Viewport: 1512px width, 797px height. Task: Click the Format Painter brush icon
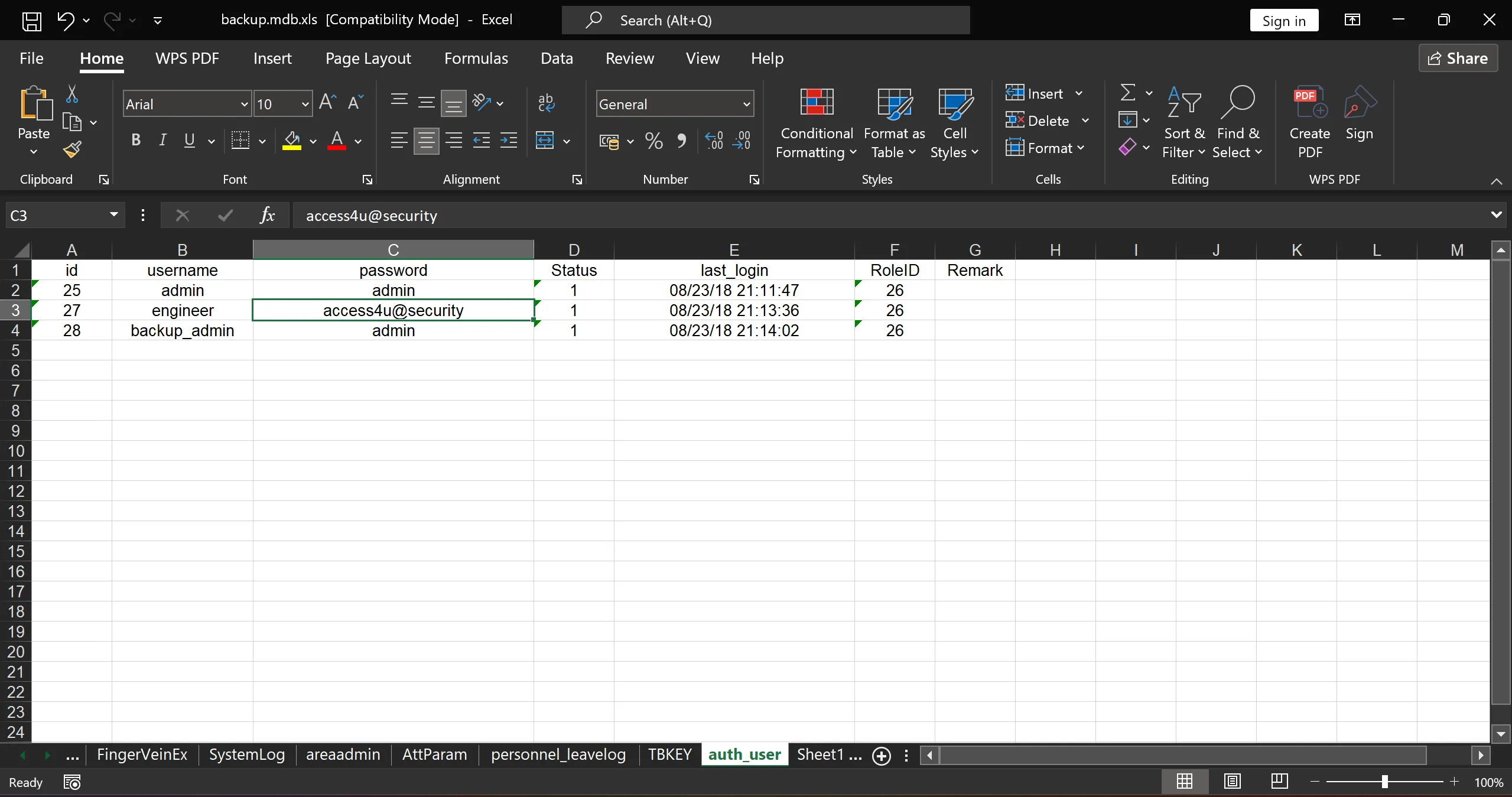[72, 149]
